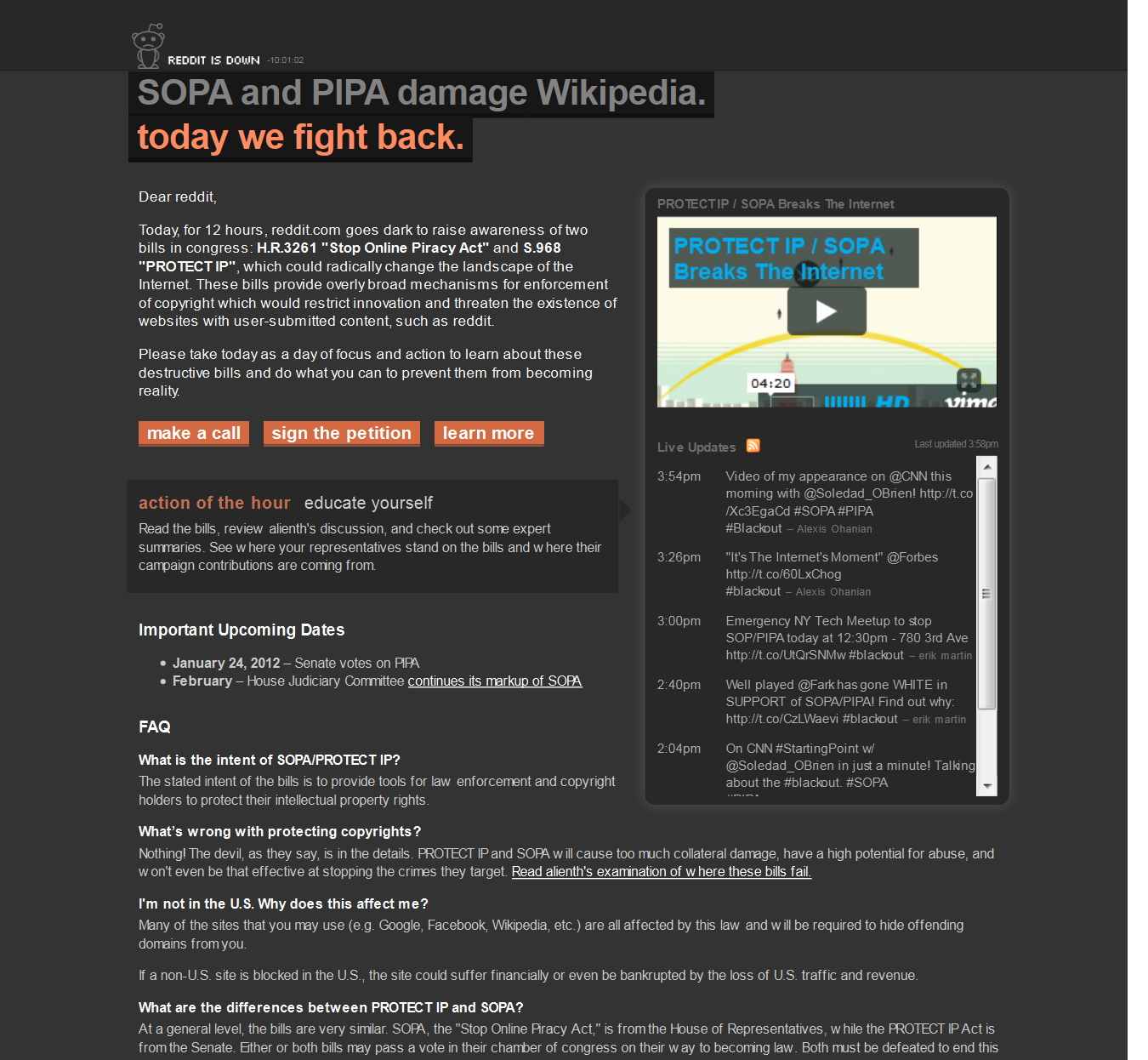Click the 3:54pm live update entry
Image resolution: width=1148 pixels, height=1060 pixels.
(x=816, y=503)
